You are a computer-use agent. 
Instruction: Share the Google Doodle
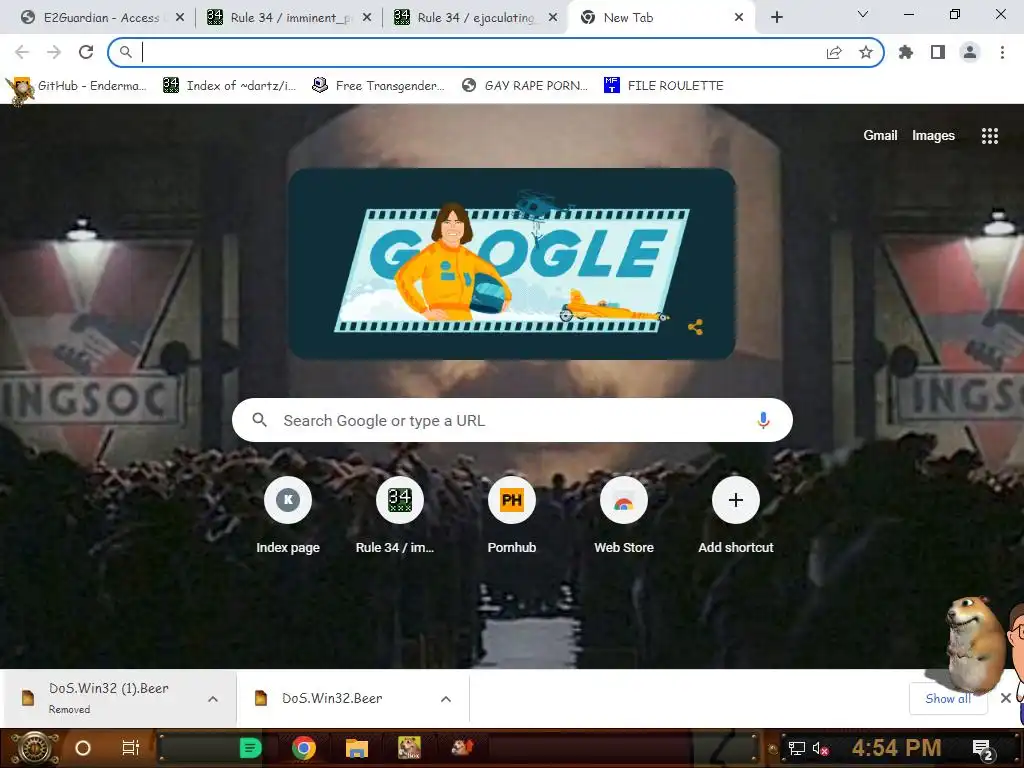pos(696,327)
